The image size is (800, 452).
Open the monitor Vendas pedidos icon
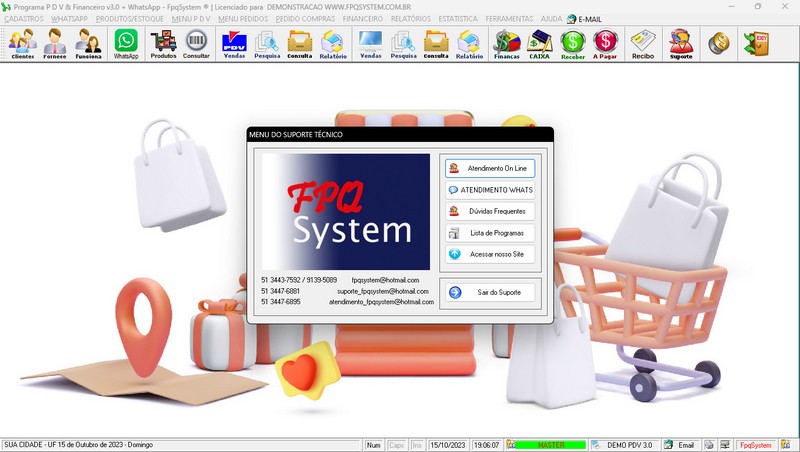tap(370, 44)
